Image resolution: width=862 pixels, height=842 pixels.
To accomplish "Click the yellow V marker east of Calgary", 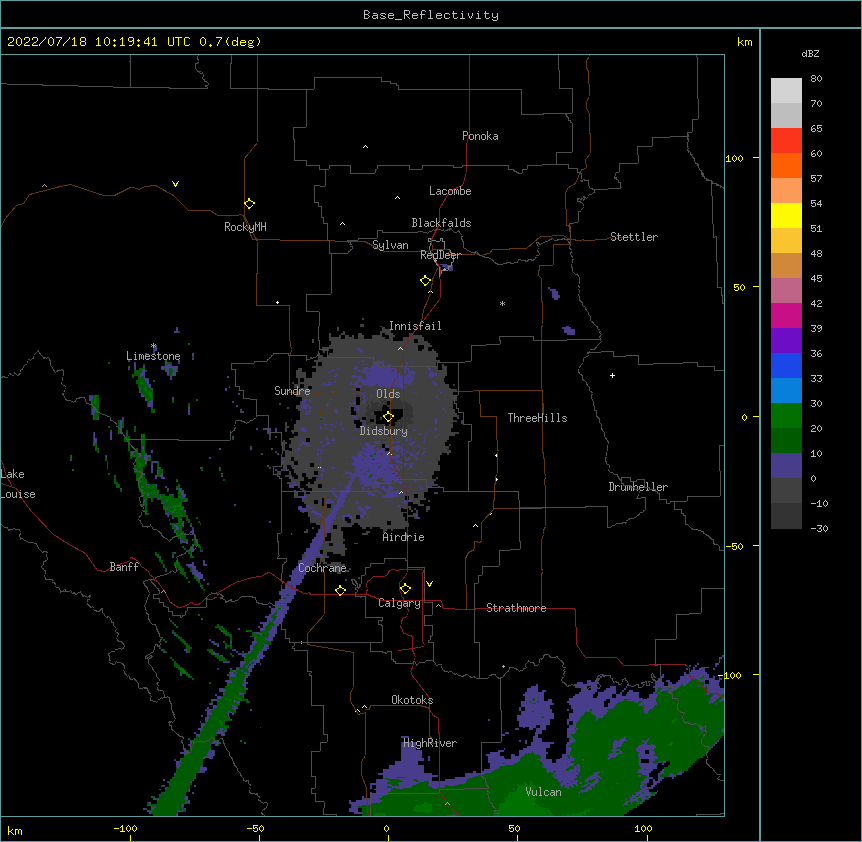I will 429,584.
